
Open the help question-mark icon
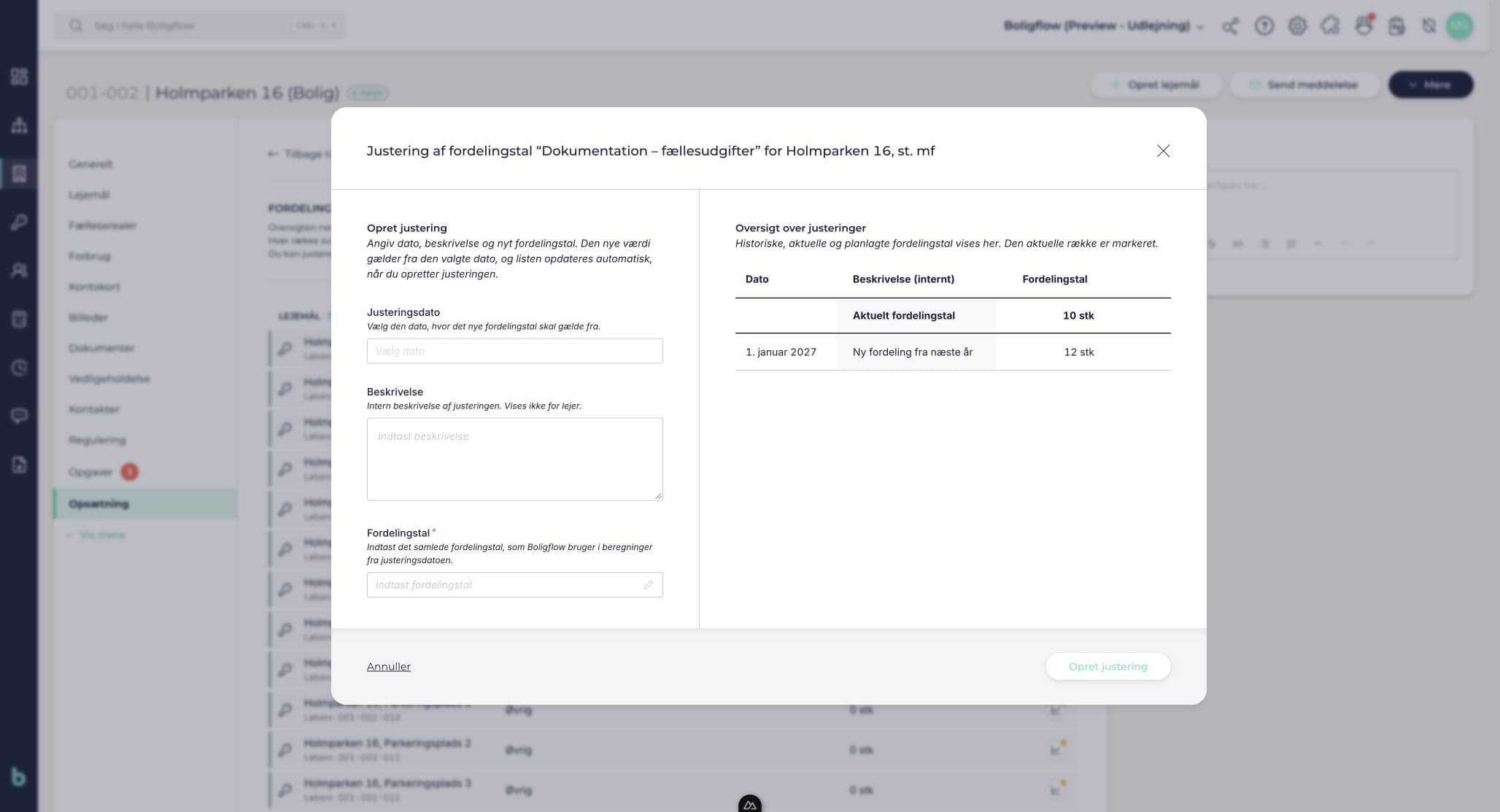pos(1264,26)
